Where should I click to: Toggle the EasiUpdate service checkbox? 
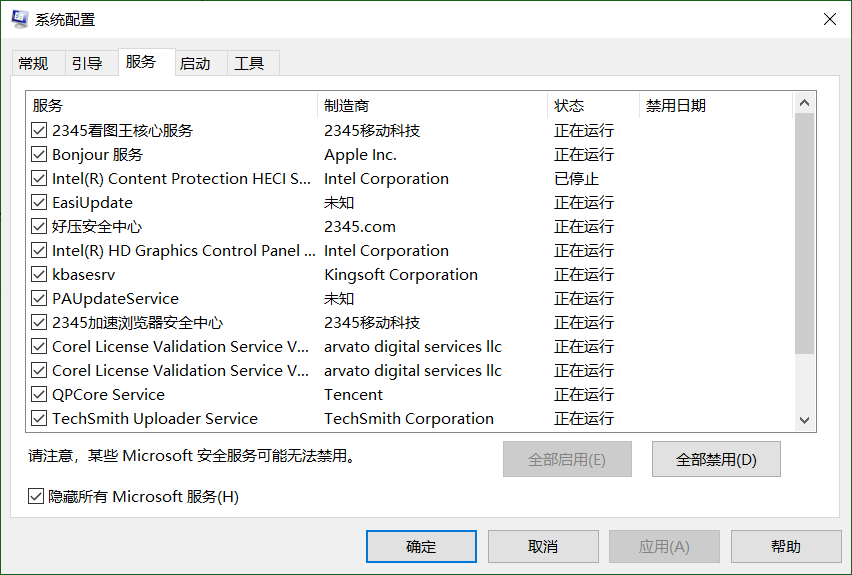tap(39, 202)
